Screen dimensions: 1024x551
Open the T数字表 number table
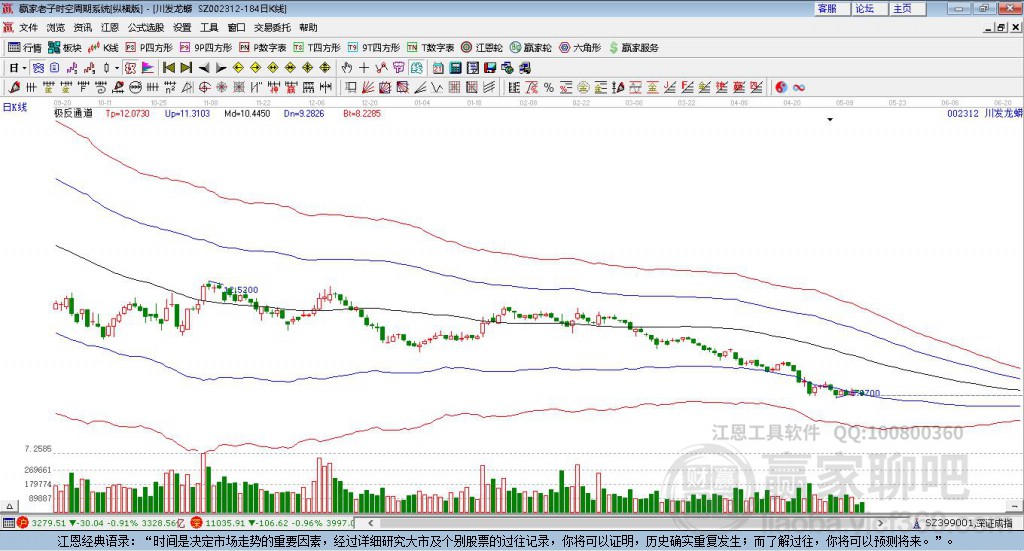[x=430, y=48]
